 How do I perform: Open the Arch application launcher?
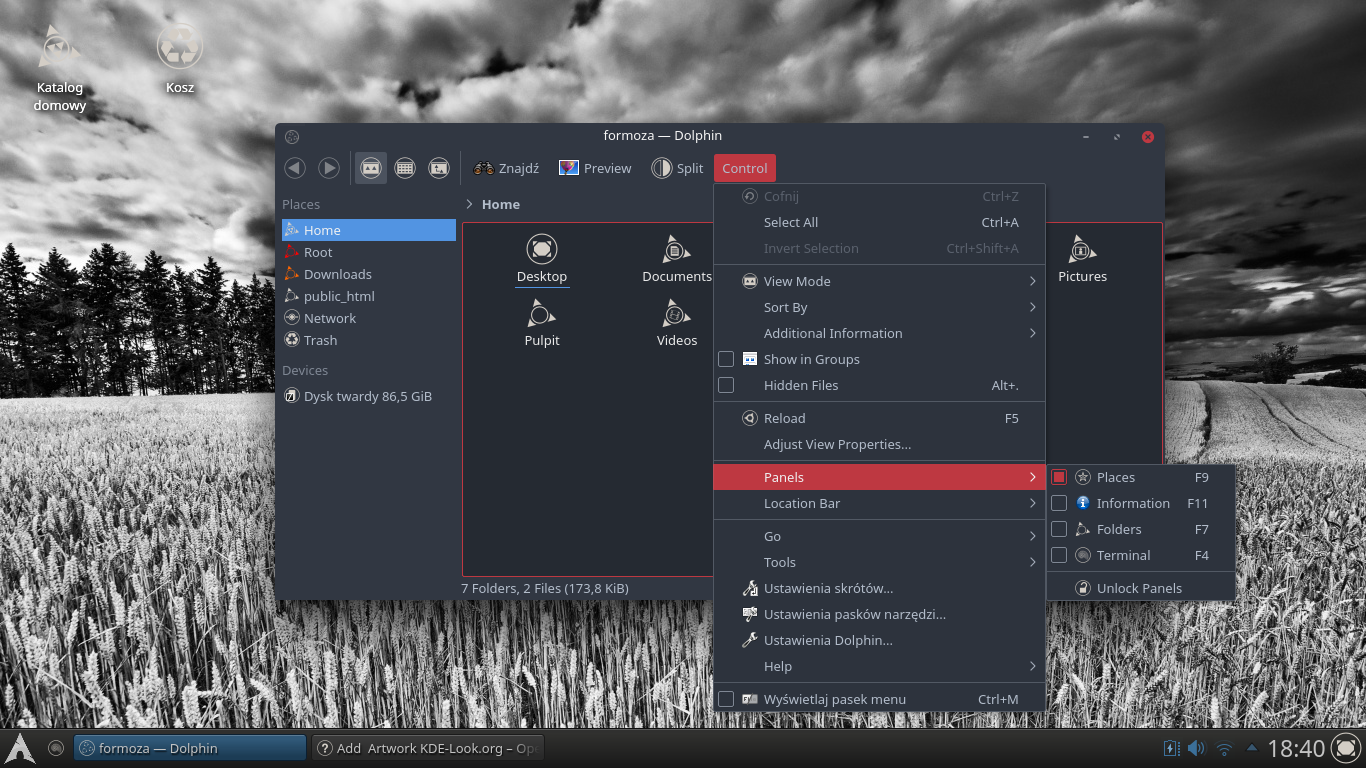click(x=21, y=748)
